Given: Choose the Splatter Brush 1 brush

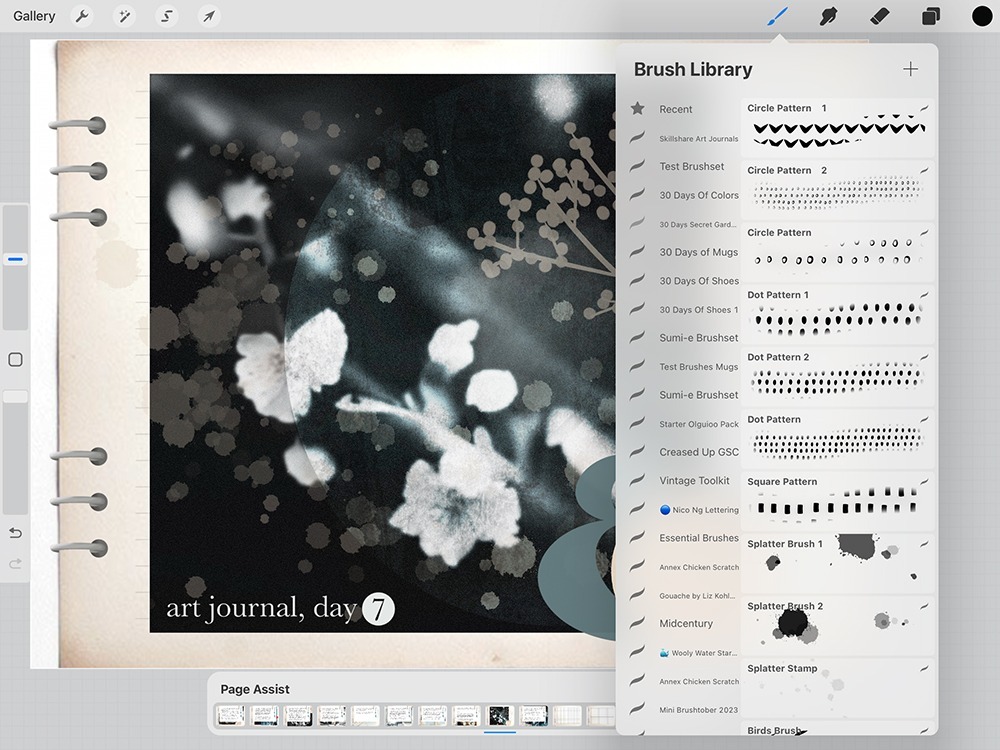Looking at the screenshot, I should [837, 563].
